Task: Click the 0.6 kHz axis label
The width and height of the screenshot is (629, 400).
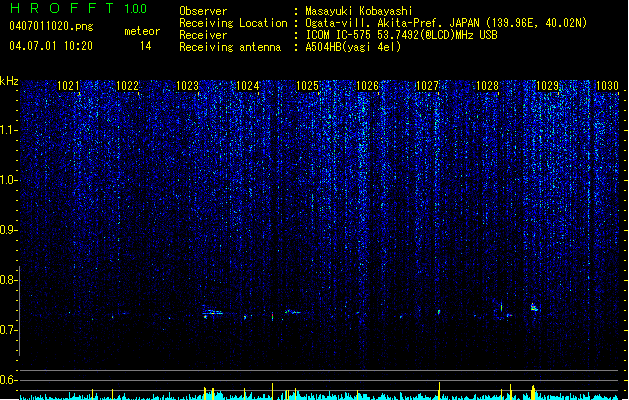Action: point(9,380)
